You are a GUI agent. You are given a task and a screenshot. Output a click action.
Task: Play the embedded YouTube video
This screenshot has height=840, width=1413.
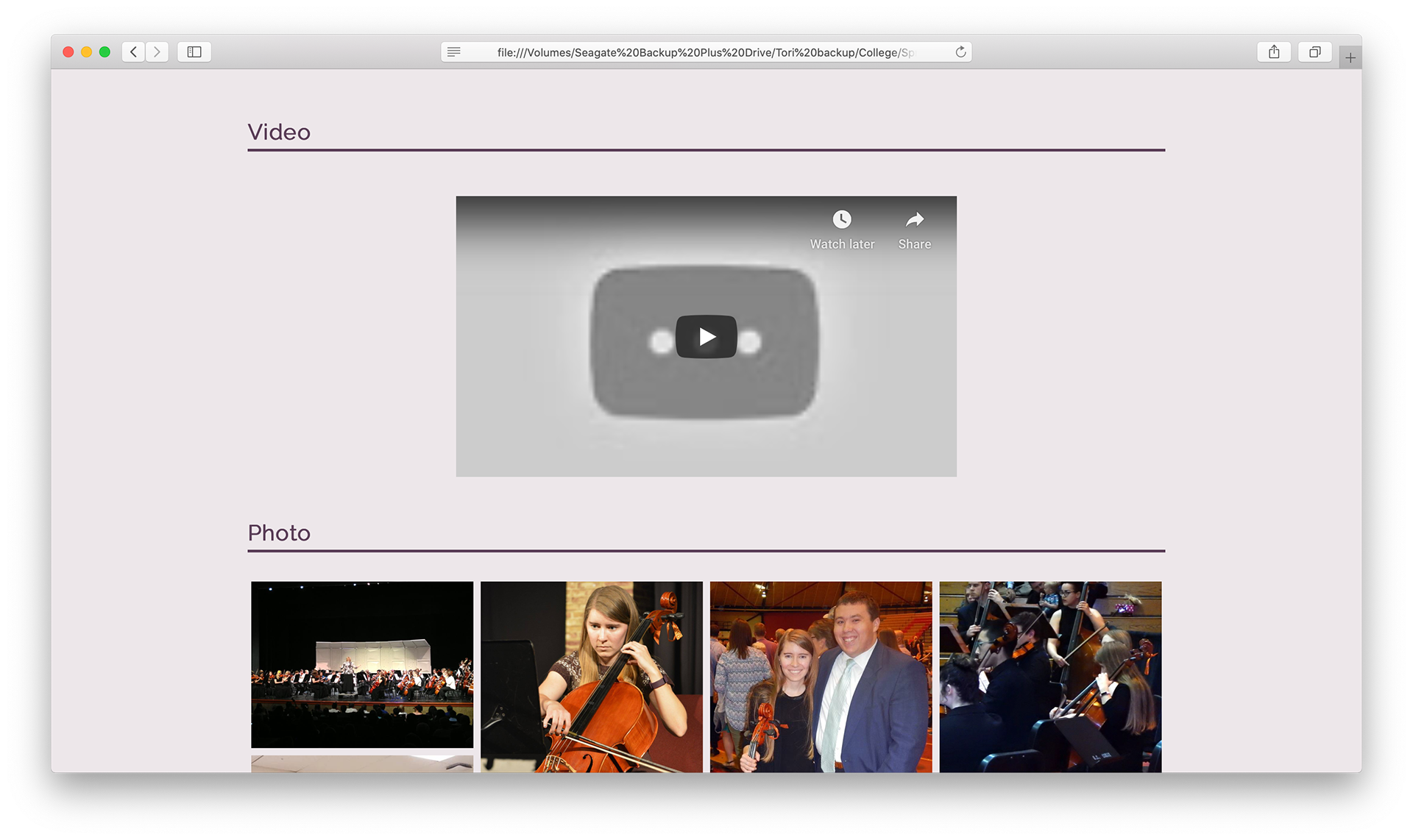tap(706, 337)
